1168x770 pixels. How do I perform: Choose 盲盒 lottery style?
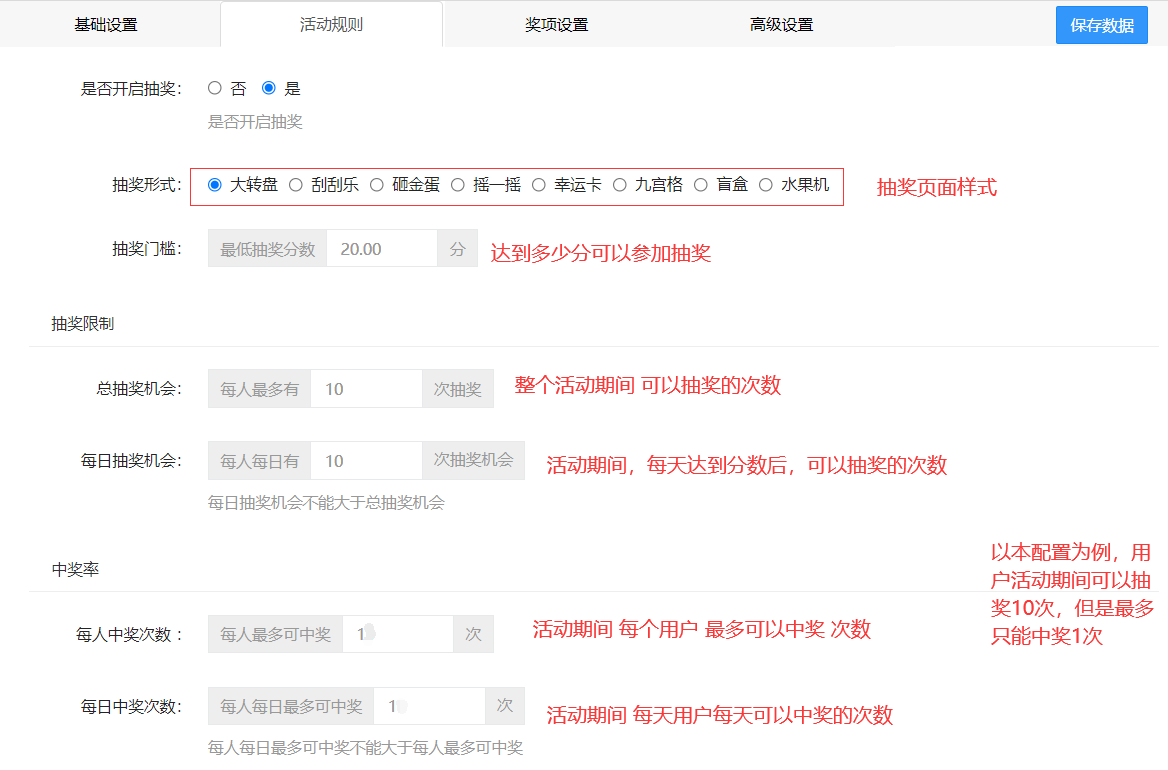point(701,185)
